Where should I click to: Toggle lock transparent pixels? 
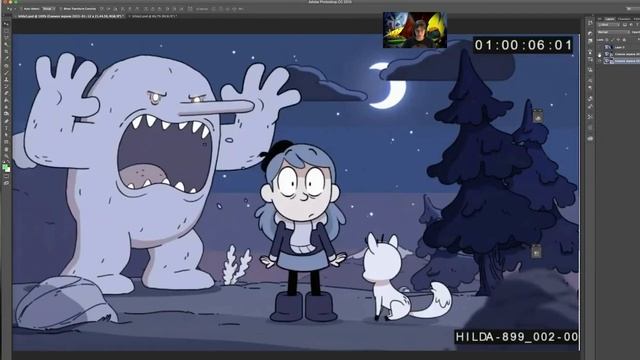click(x=607, y=40)
